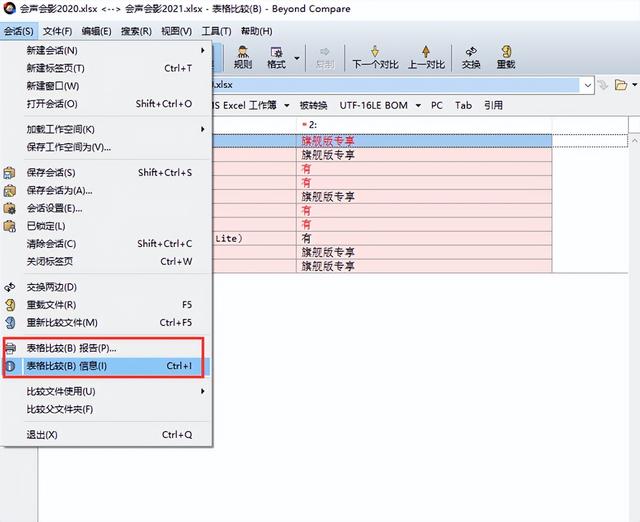Click the 引用 option in format bar
Image resolution: width=640 pixels, height=522 pixels.
[x=493, y=105]
